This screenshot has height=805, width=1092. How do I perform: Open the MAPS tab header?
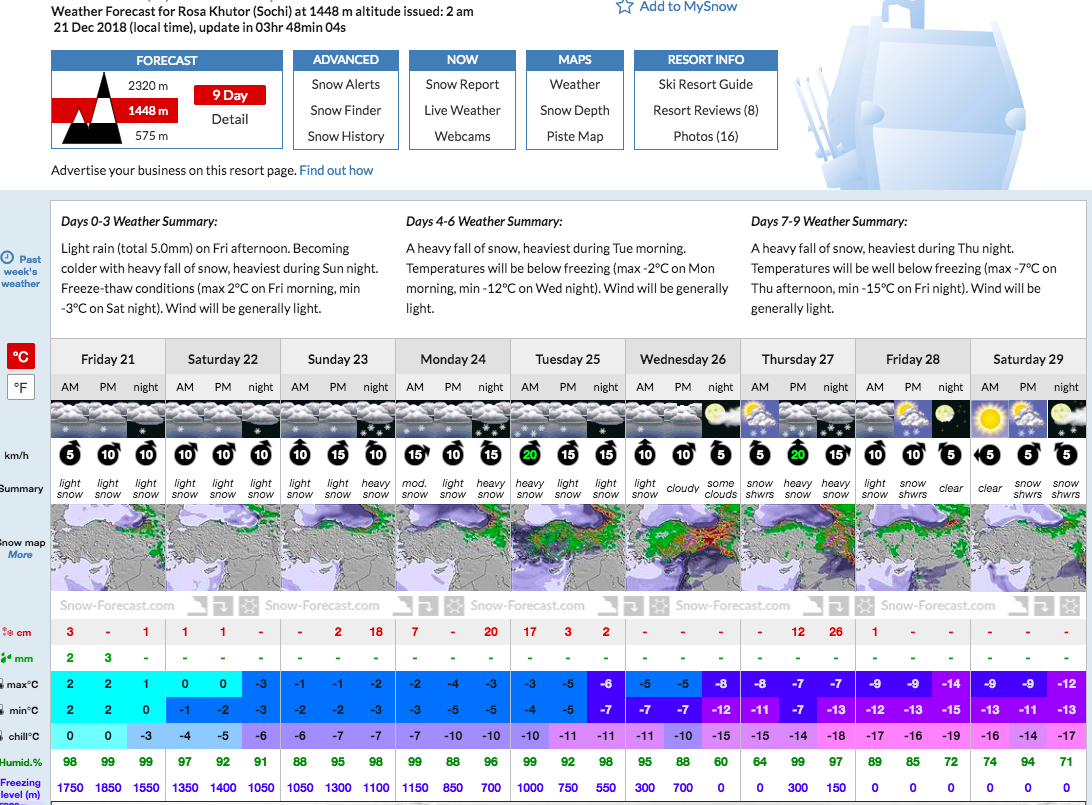point(575,60)
